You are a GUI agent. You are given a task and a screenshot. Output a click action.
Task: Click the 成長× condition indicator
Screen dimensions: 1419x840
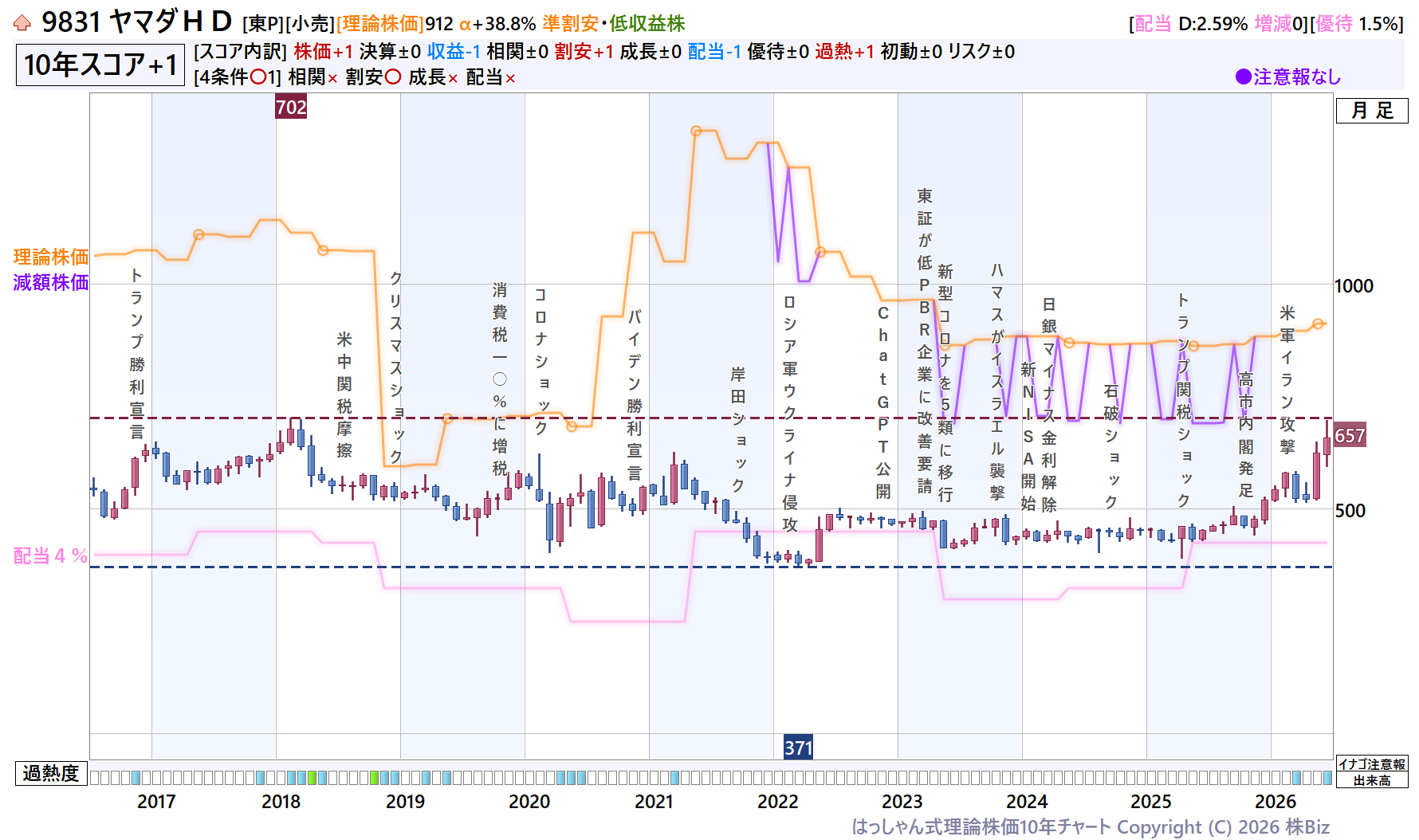434,77
